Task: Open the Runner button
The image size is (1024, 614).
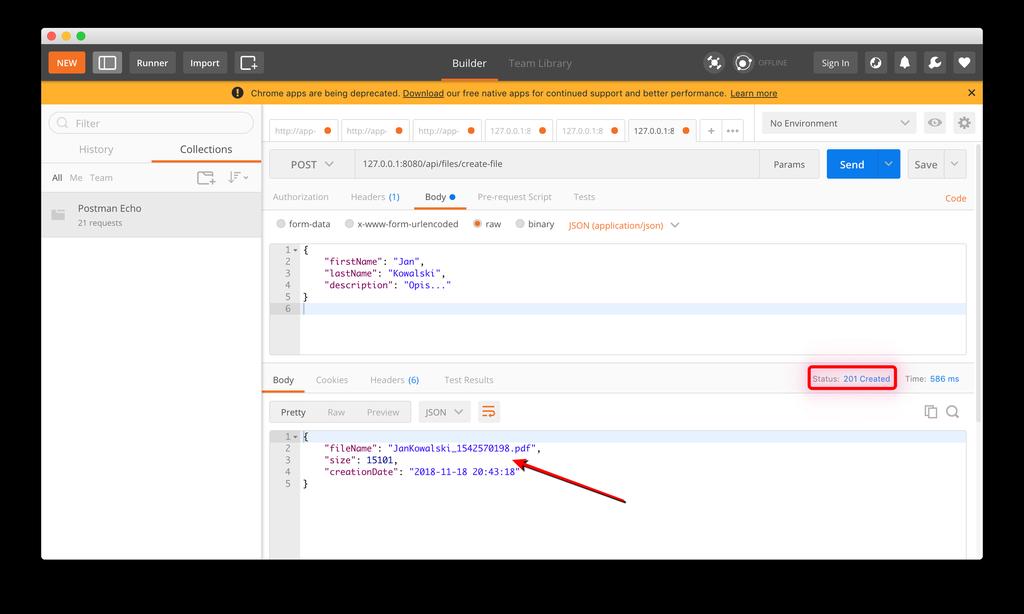Action: pos(152,63)
